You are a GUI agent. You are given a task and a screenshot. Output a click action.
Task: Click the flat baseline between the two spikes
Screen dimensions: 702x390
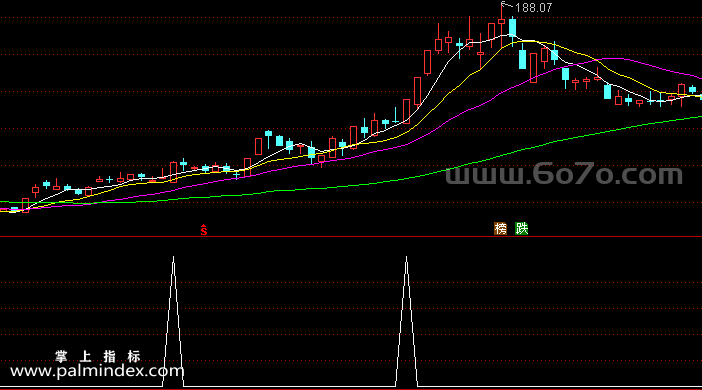(x=290, y=386)
